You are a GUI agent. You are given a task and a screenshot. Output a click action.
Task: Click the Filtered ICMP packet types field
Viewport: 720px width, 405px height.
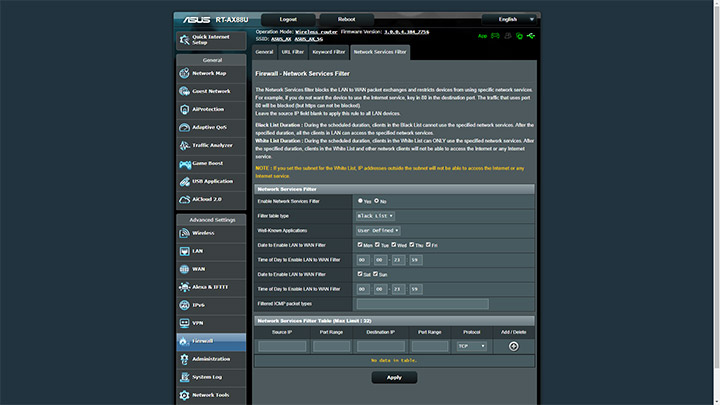pos(422,304)
